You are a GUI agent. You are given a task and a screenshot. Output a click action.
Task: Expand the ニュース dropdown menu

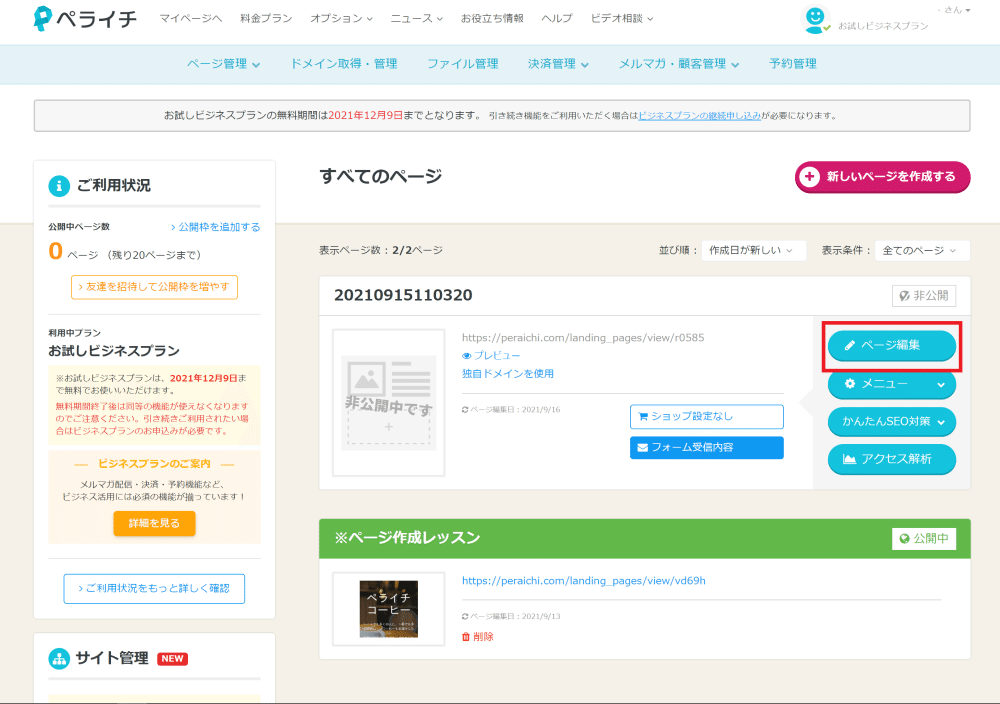click(x=416, y=18)
